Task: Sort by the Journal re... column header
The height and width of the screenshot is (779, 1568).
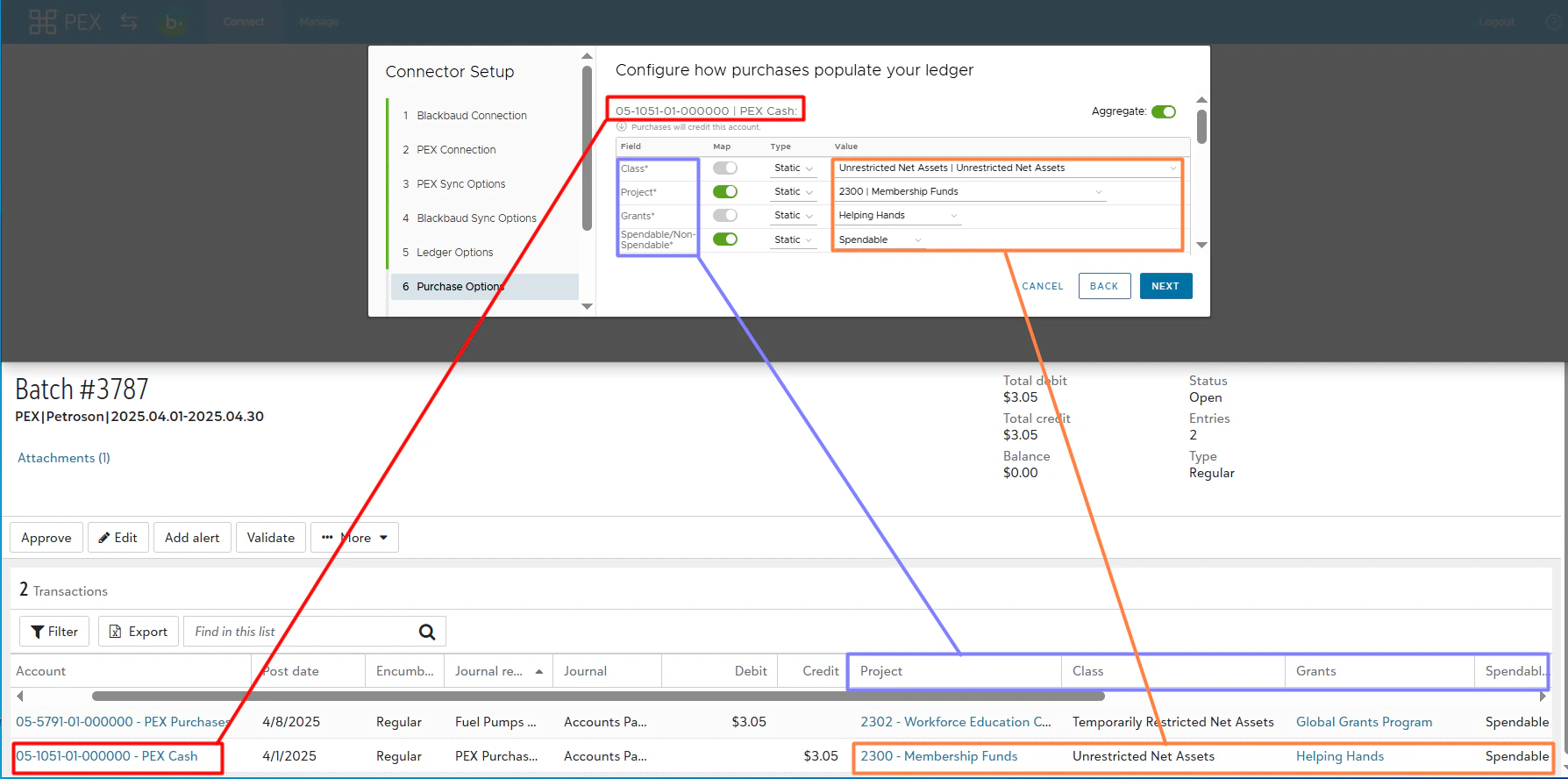Action: click(x=498, y=671)
